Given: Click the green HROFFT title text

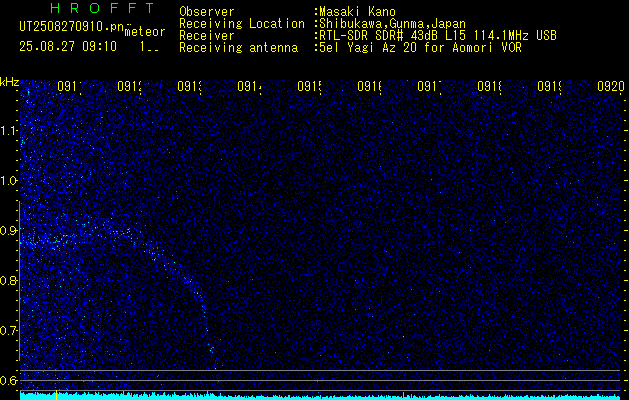Looking at the screenshot, I should [102, 8].
